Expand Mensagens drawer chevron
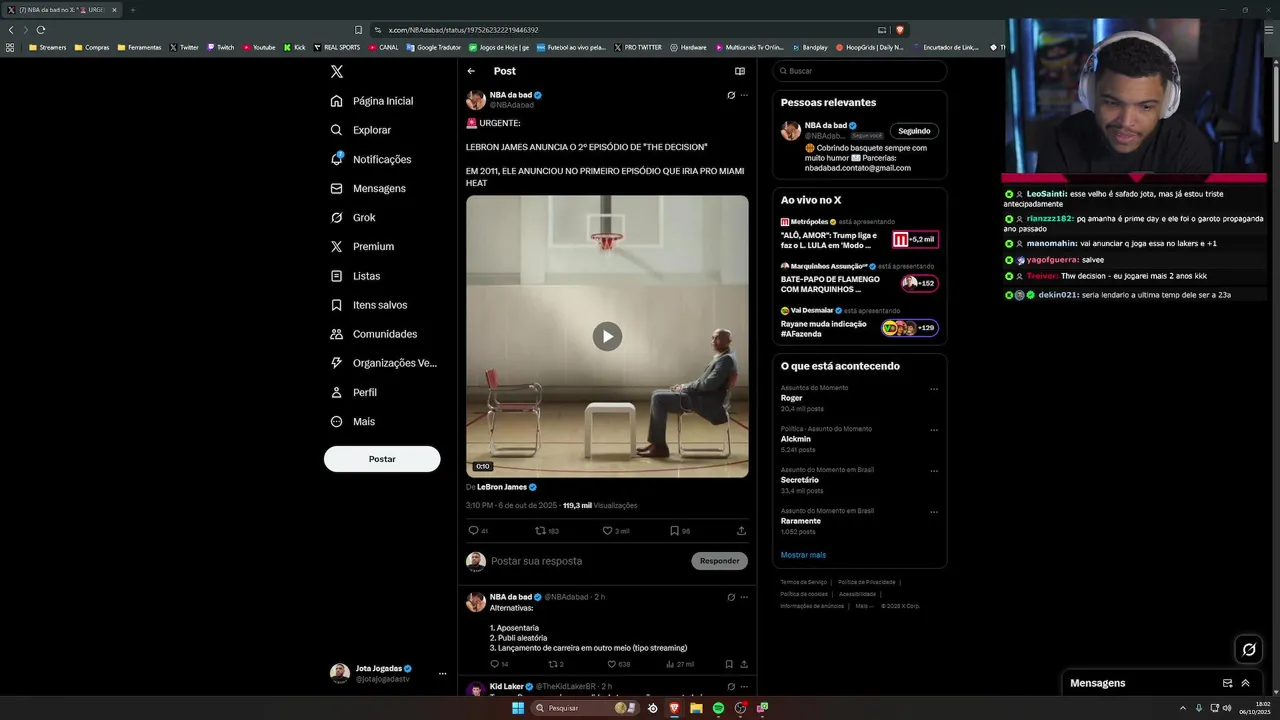The image size is (1280, 720). [1245, 683]
